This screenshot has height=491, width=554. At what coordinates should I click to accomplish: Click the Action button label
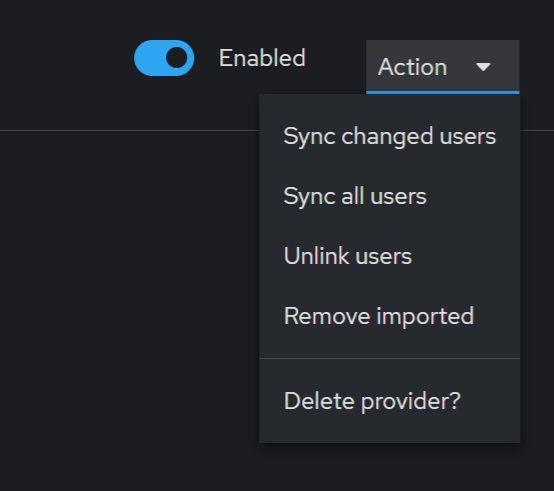point(412,67)
